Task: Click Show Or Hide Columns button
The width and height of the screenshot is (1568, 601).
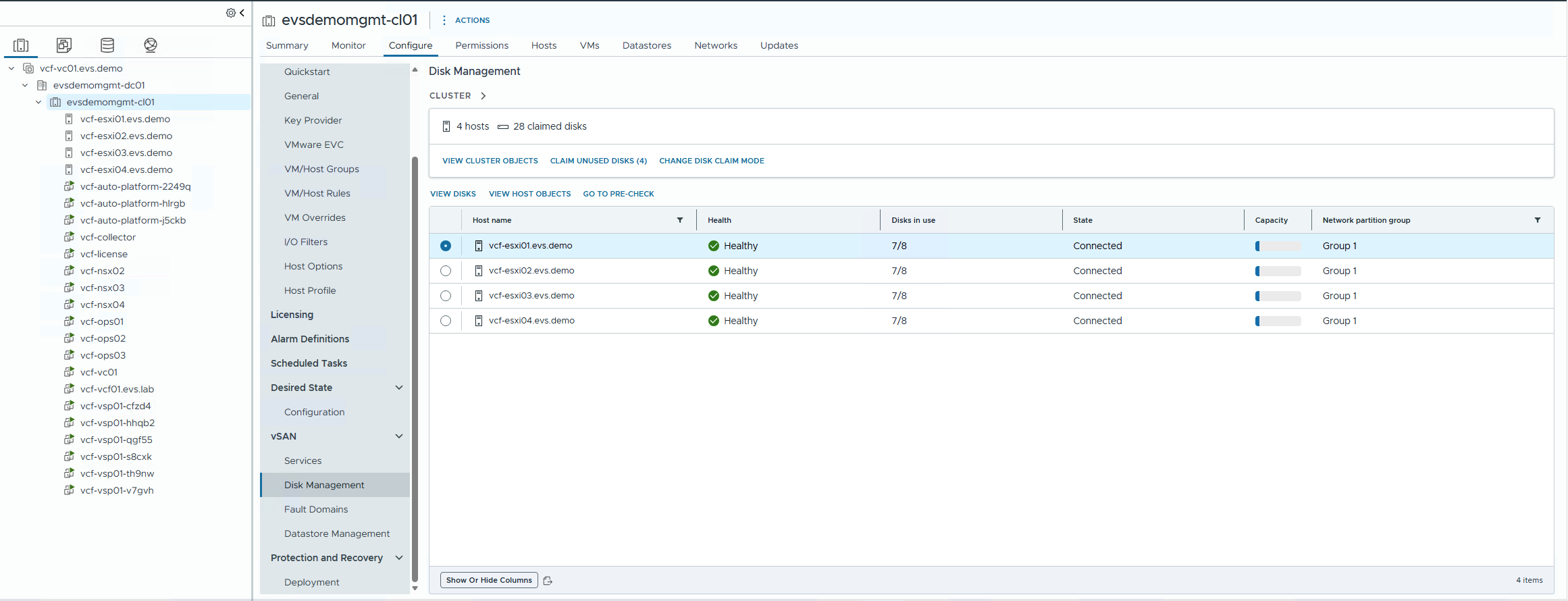Action: pos(489,580)
